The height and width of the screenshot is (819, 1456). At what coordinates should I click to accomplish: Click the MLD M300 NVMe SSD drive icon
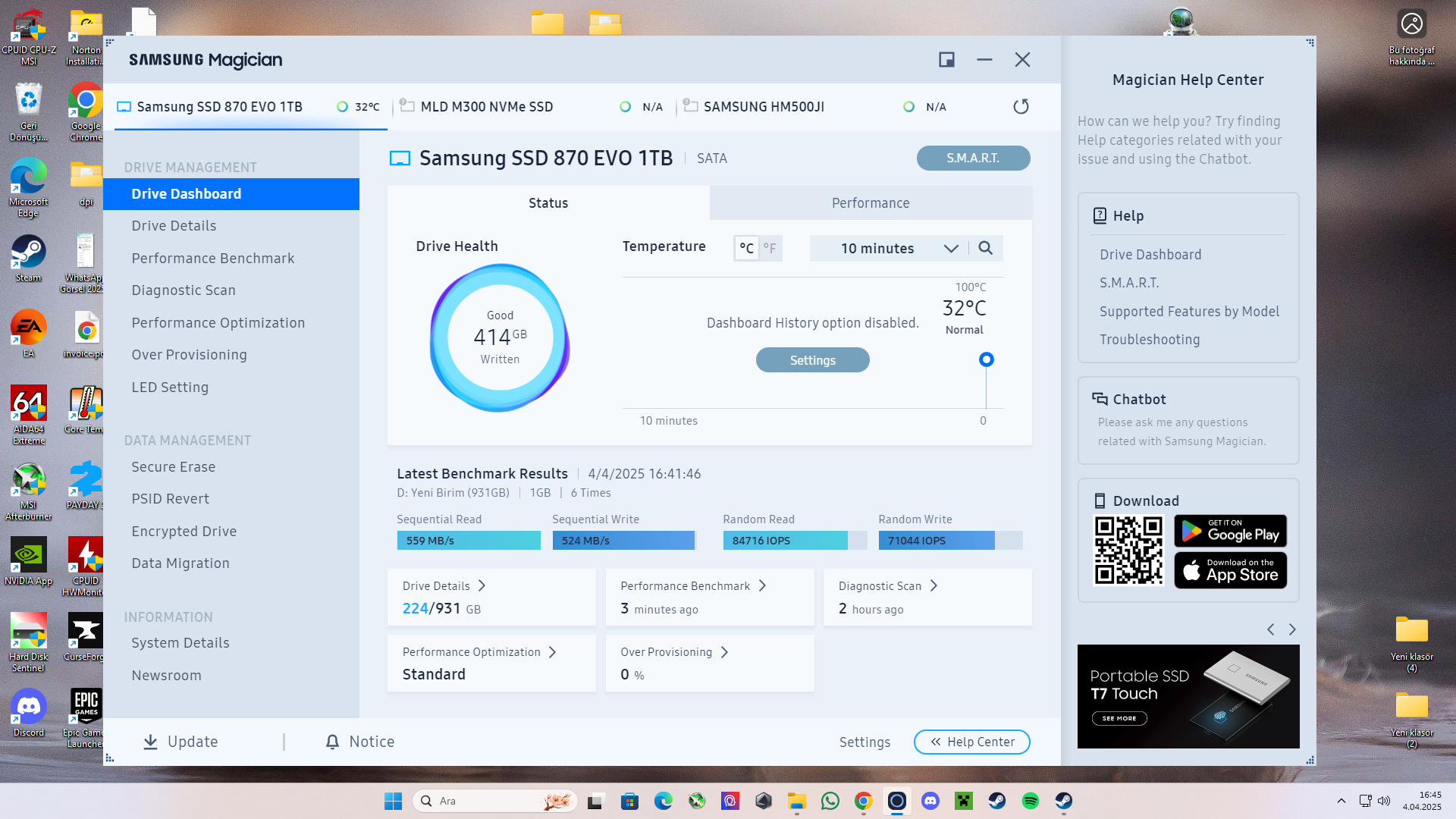tap(407, 106)
